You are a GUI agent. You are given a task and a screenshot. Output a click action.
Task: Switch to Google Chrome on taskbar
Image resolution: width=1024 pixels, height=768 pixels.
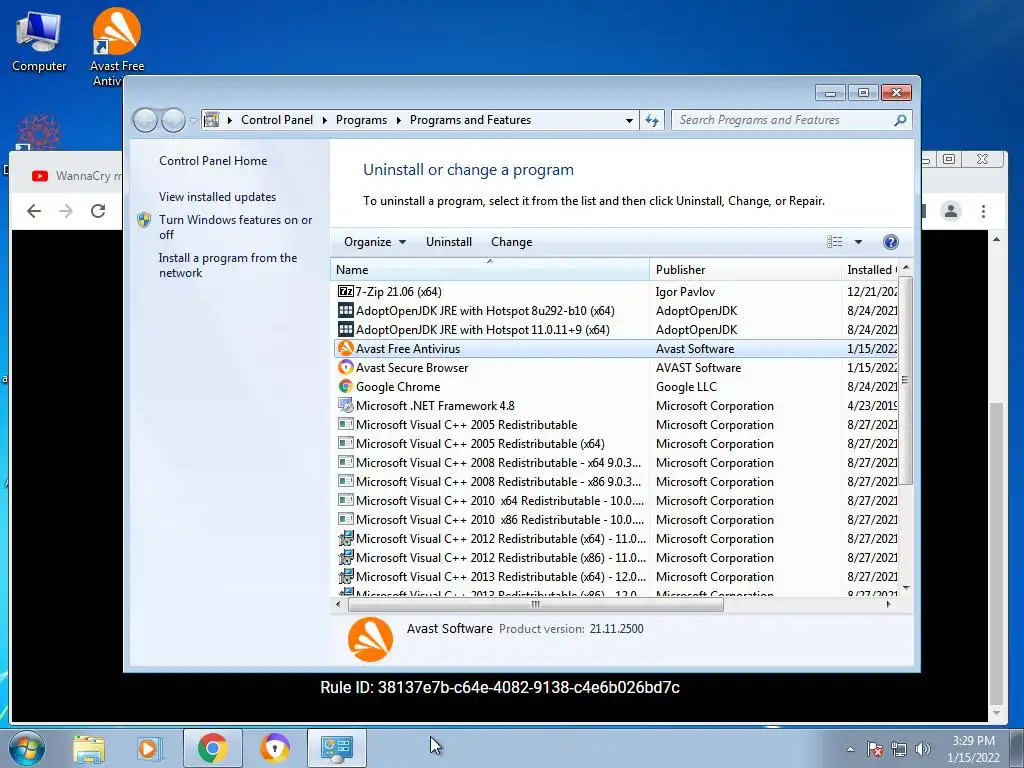click(x=212, y=748)
